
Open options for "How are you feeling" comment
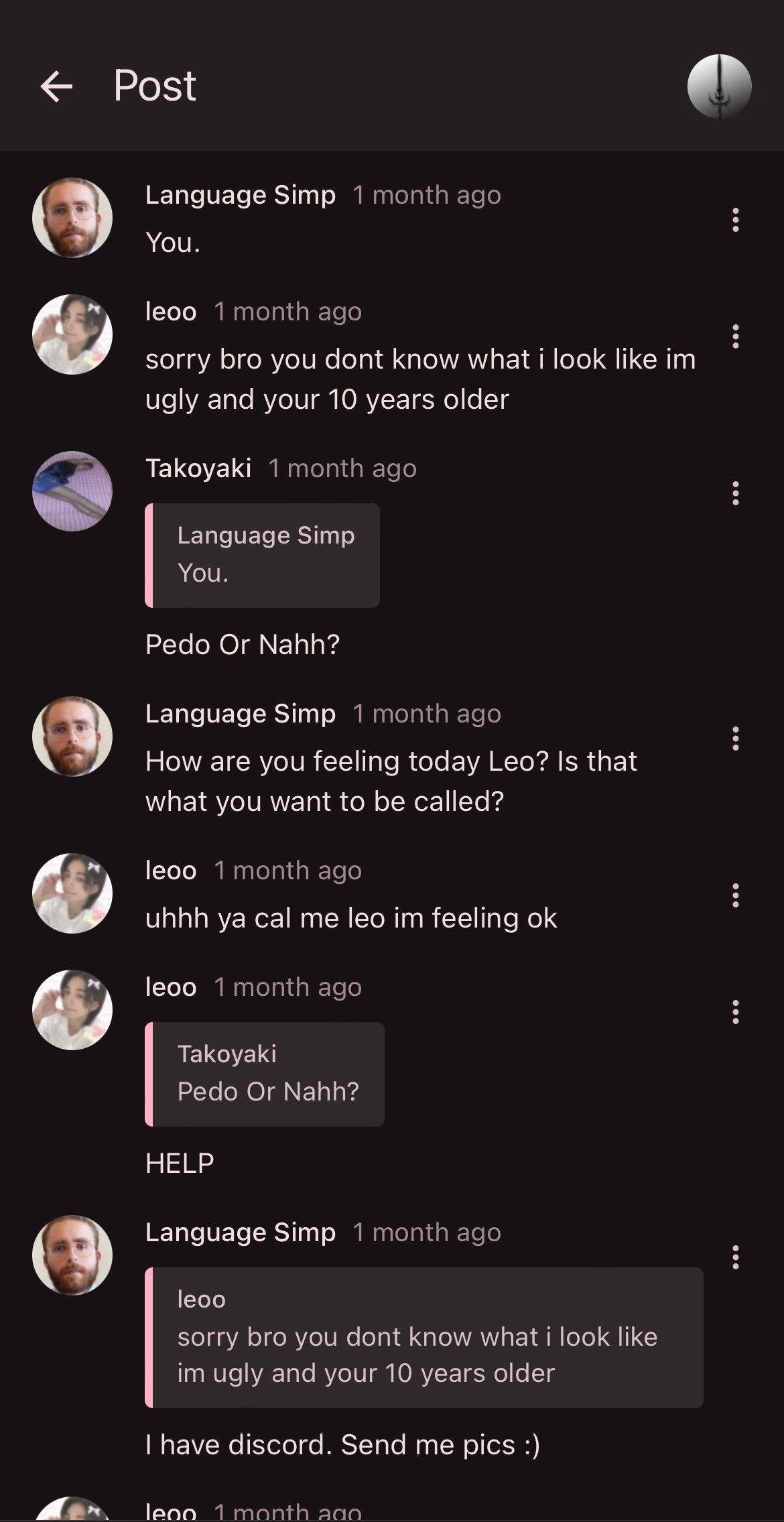point(735,739)
